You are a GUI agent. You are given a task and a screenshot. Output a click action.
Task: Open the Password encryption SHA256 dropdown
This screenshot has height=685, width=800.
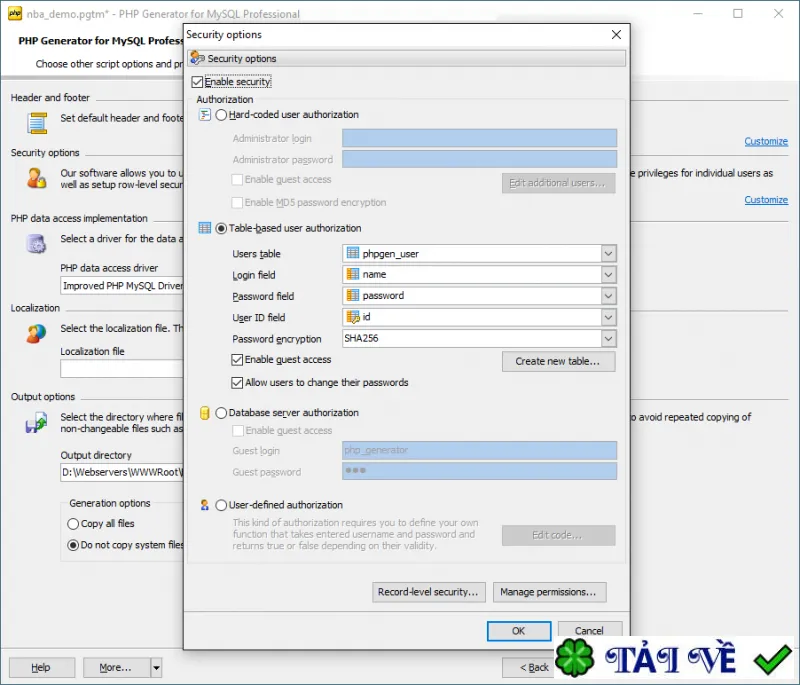(x=608, y=338)
